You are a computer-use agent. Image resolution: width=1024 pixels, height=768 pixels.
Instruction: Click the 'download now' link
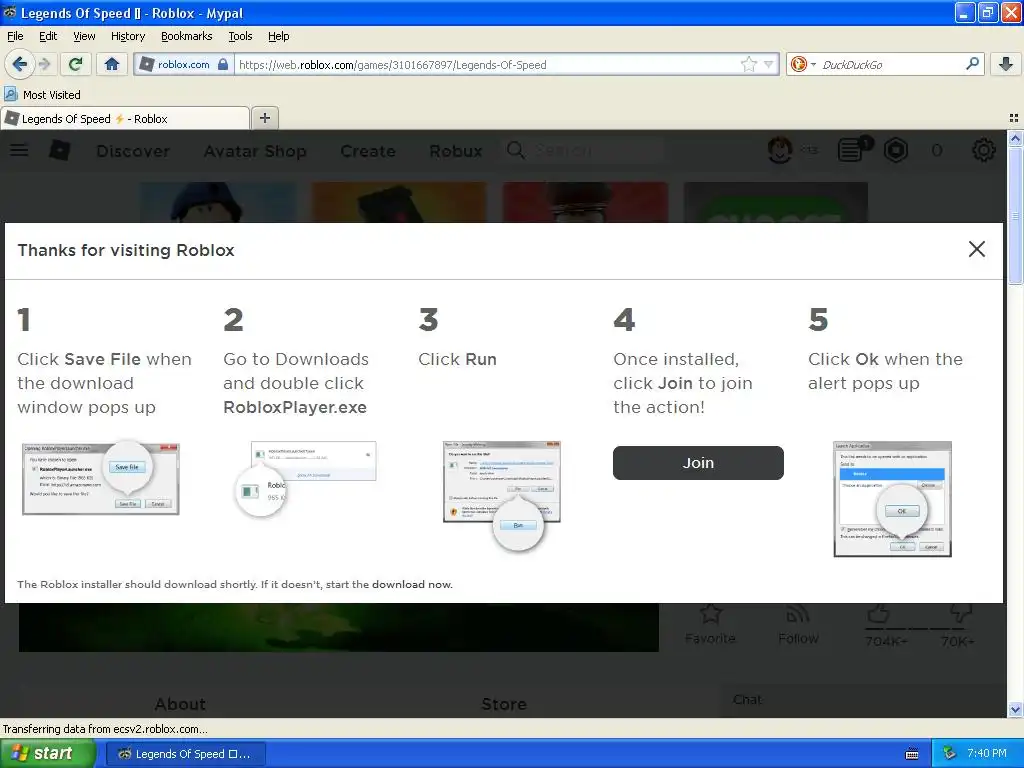click(x=411, y=584)
